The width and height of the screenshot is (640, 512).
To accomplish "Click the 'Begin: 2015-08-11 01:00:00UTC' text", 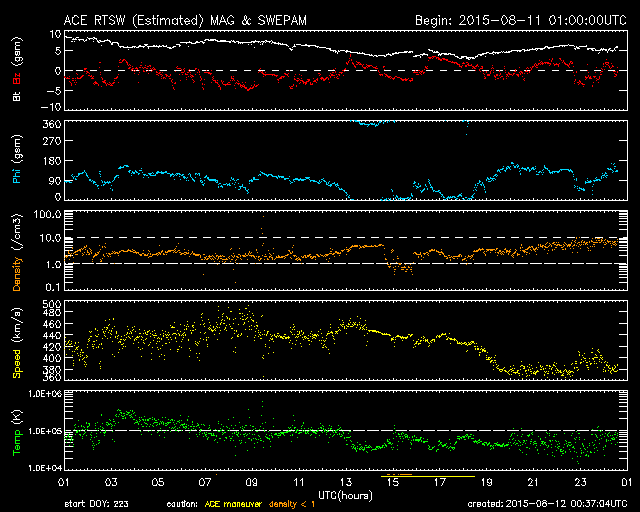I will tap(520, 20).
